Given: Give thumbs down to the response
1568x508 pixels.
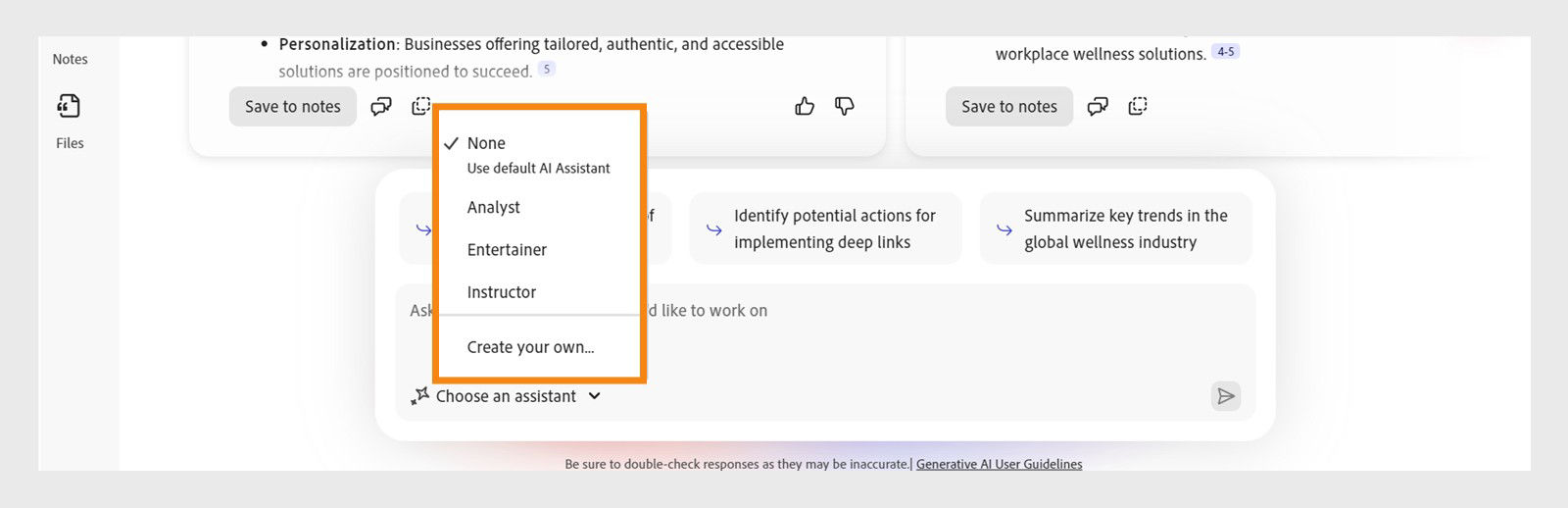Looking at the screenshot, I should tap(845, 106).
